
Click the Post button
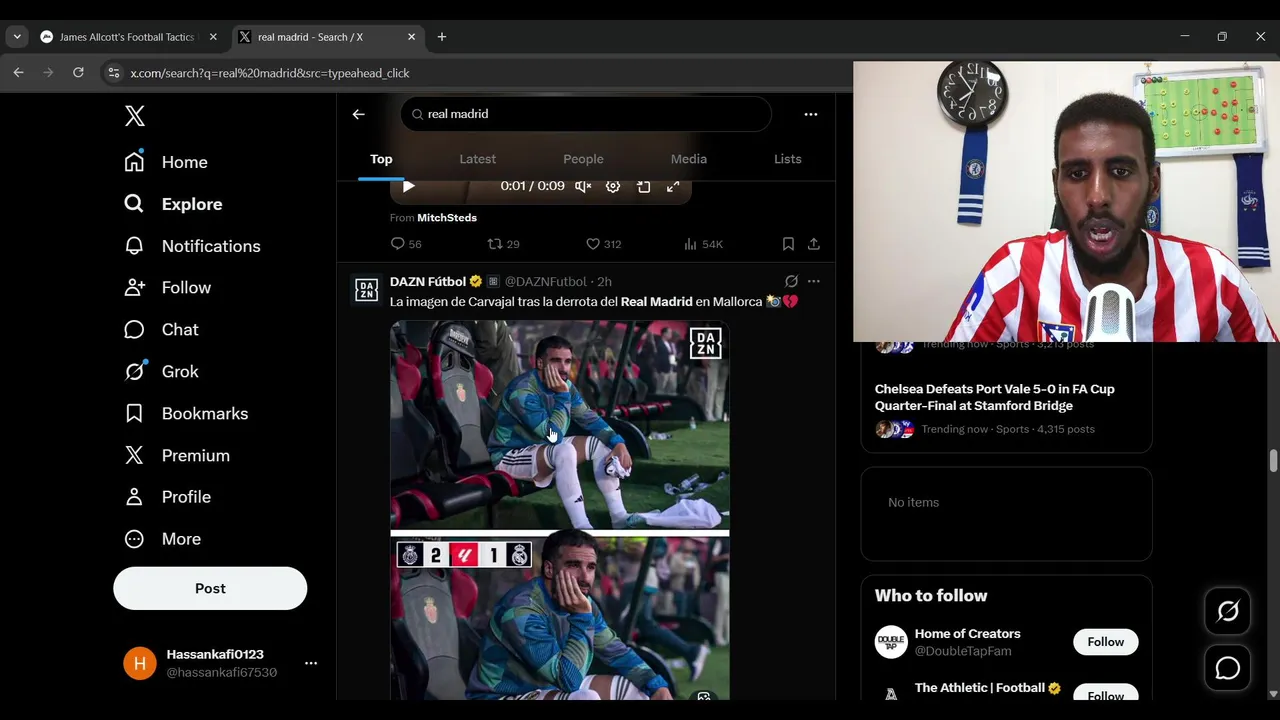pyautogui.click(x=210, y=588)
